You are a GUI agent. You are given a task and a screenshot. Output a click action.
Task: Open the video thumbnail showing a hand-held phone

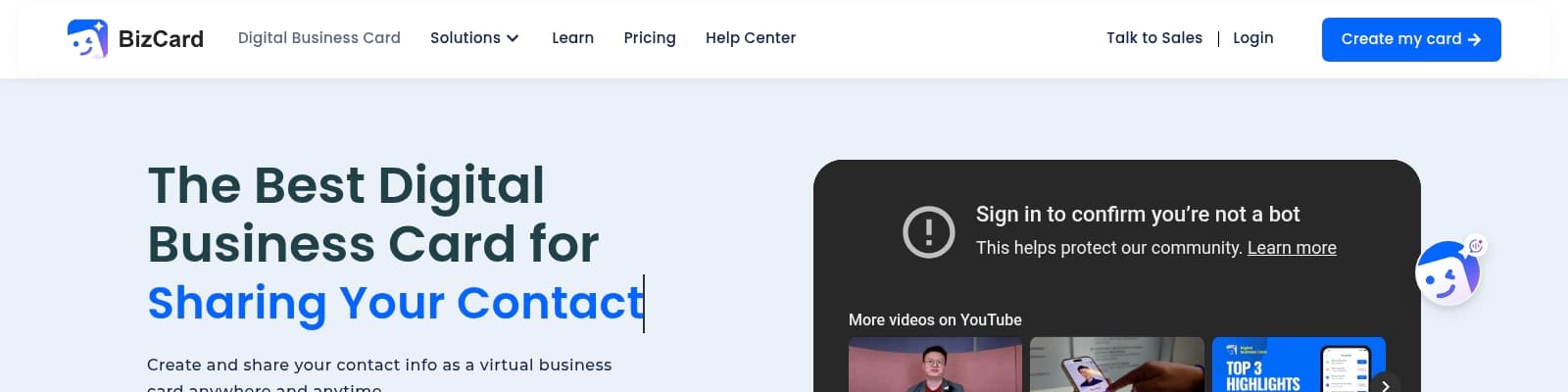click(1116, 367)
